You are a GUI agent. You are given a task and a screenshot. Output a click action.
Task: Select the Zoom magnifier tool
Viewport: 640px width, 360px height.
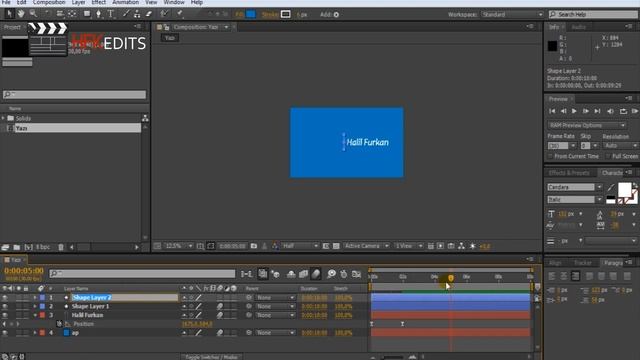tap(33, 14)
